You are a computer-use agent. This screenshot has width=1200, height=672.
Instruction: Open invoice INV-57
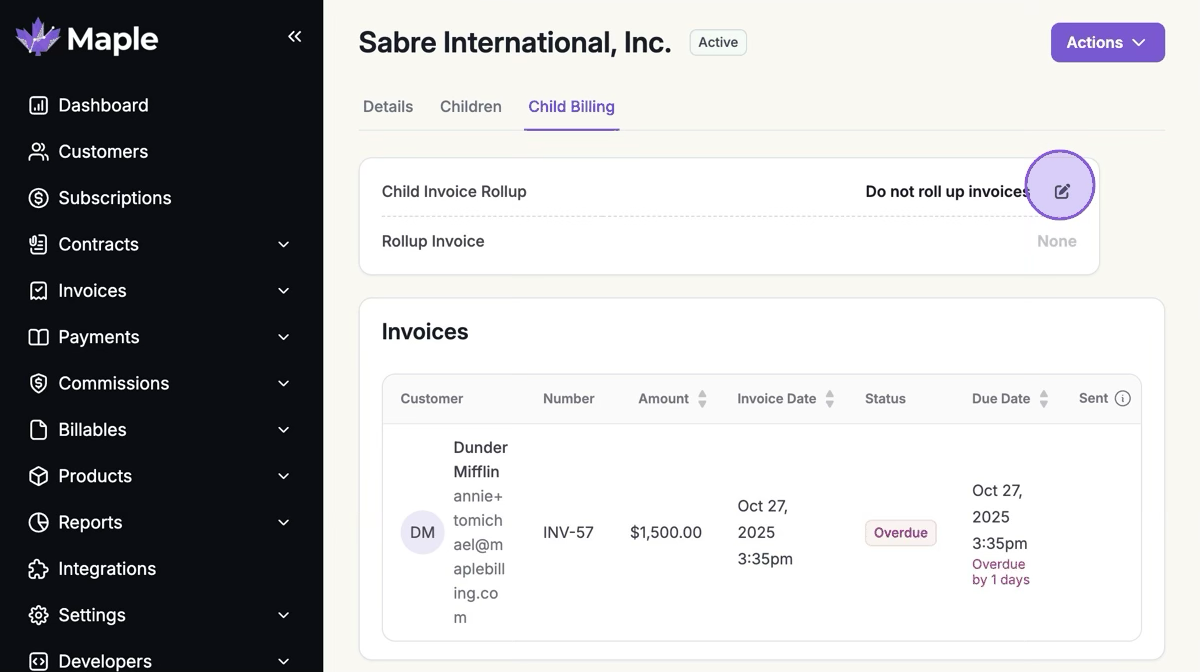tap(568, 533)
